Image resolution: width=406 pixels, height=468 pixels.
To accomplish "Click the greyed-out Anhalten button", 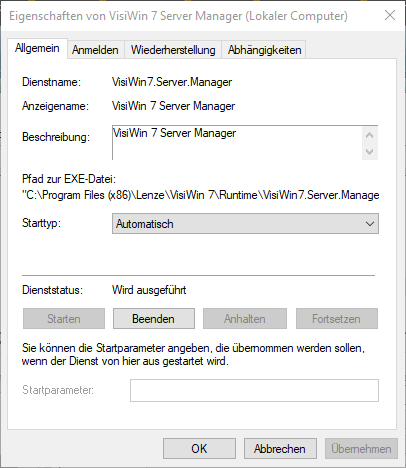I will coord(245,319).
